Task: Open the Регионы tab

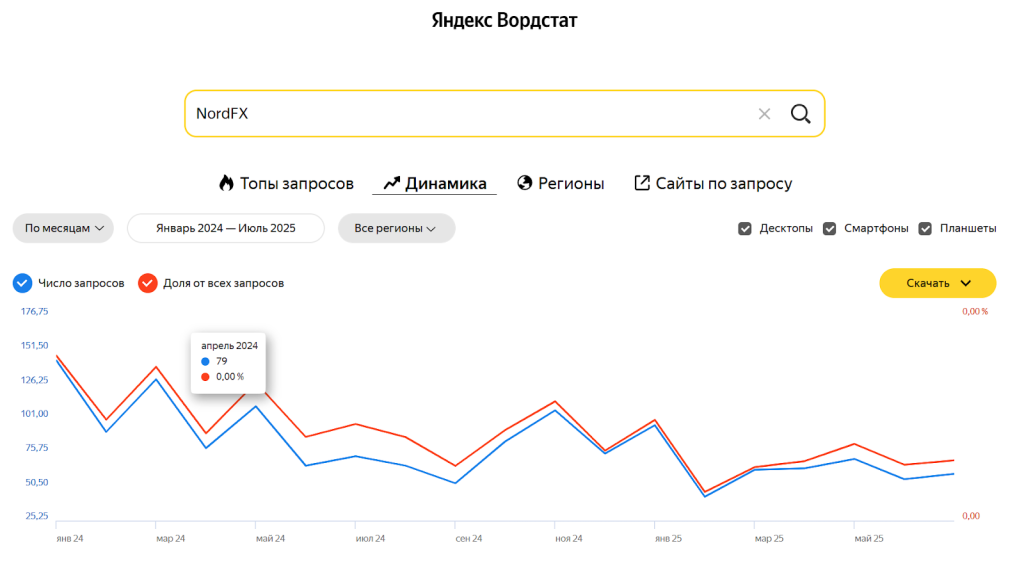Action: 571,183
